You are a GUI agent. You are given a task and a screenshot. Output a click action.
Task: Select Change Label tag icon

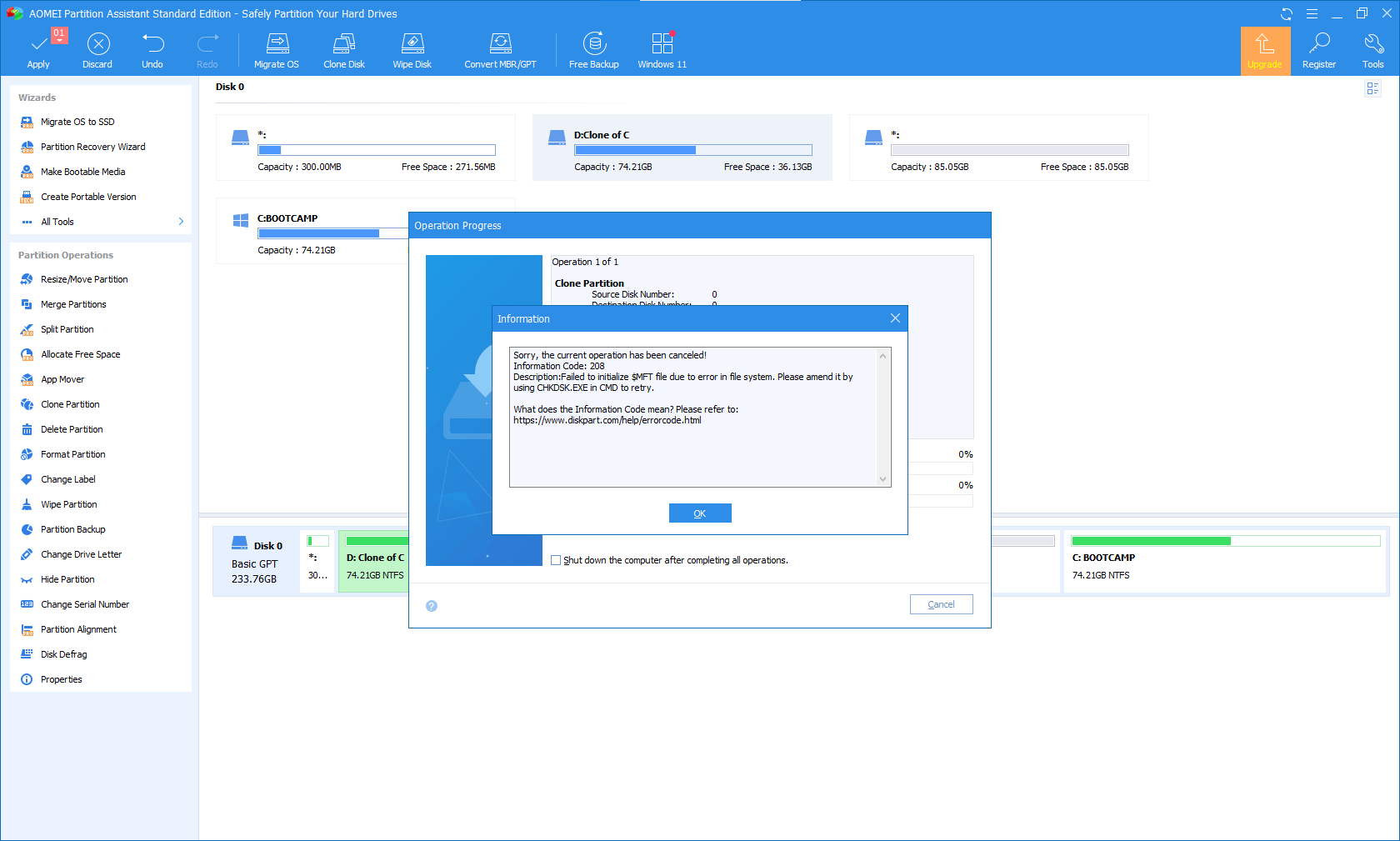(27, 479)
